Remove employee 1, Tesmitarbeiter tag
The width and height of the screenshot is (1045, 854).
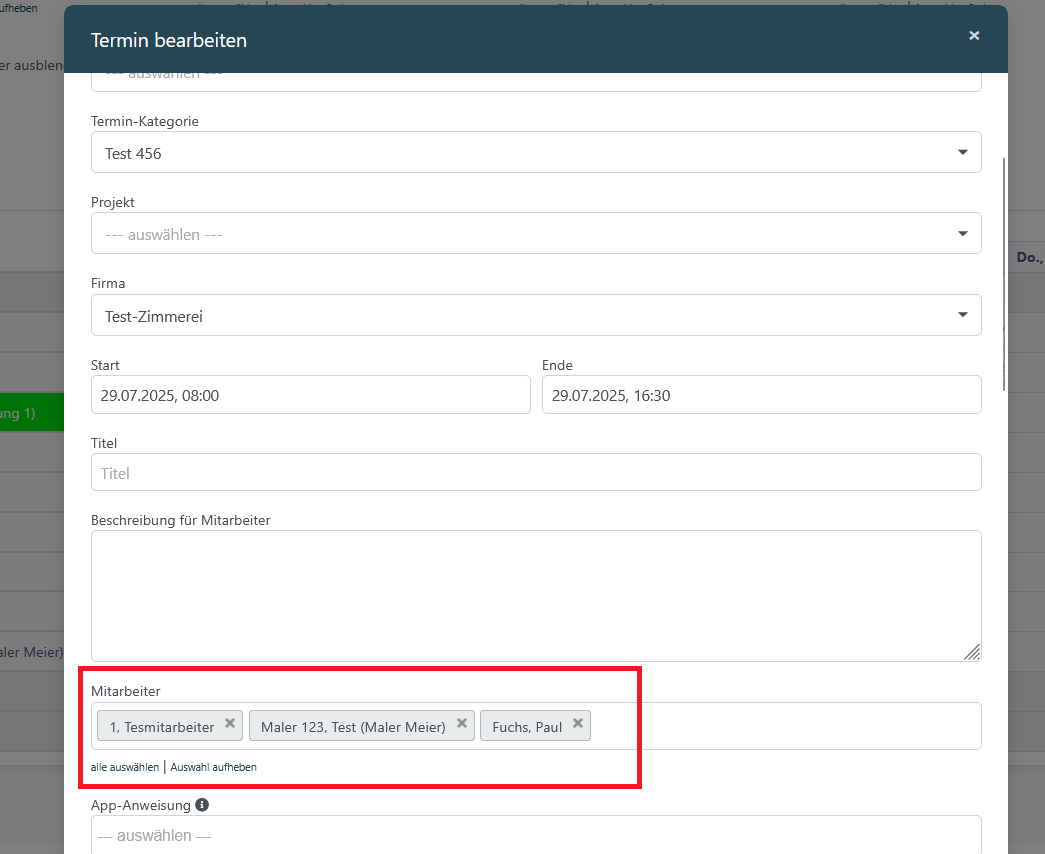[x=230, y=723]
